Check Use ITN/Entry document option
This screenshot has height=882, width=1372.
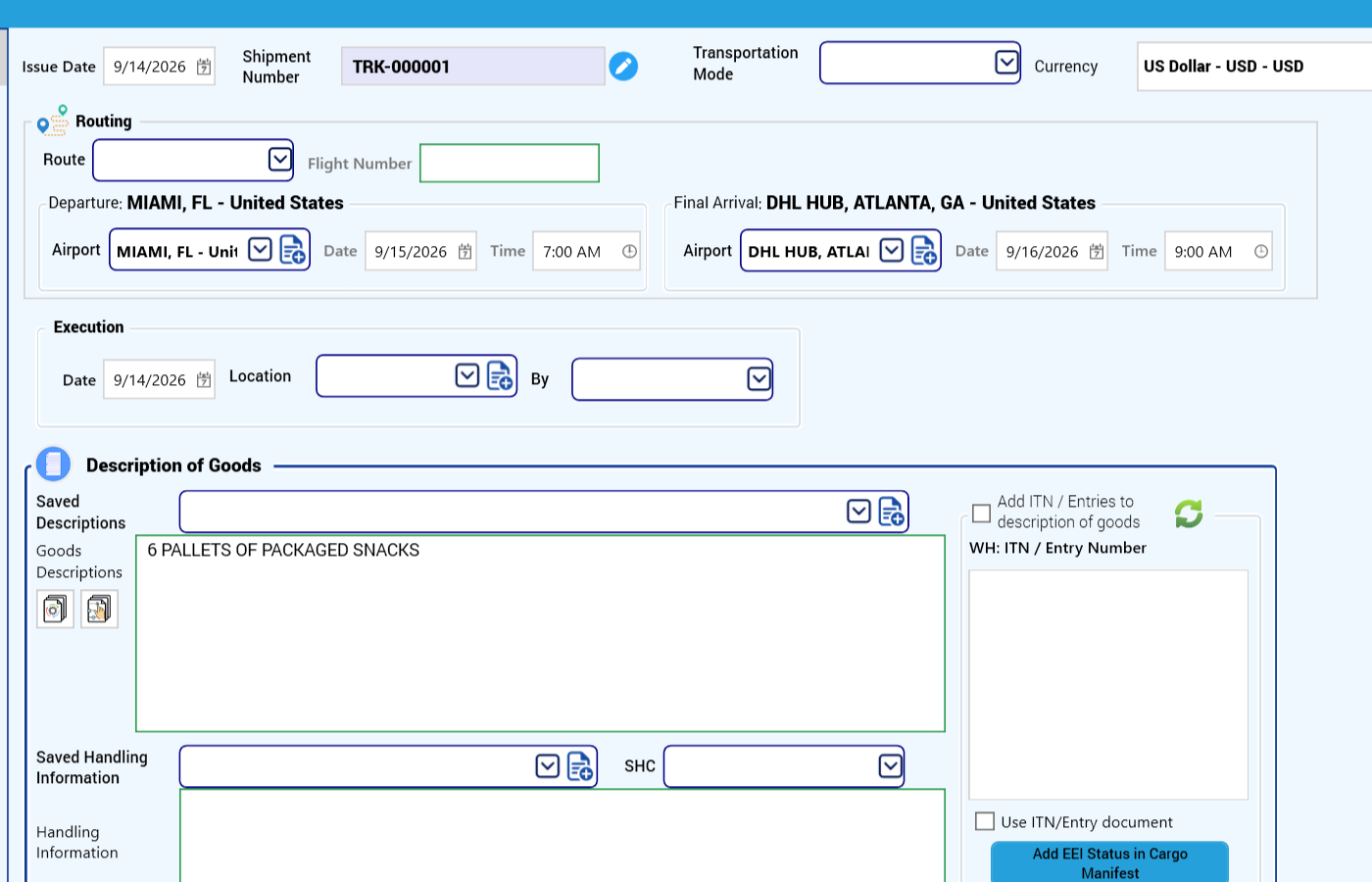(985, 821)
